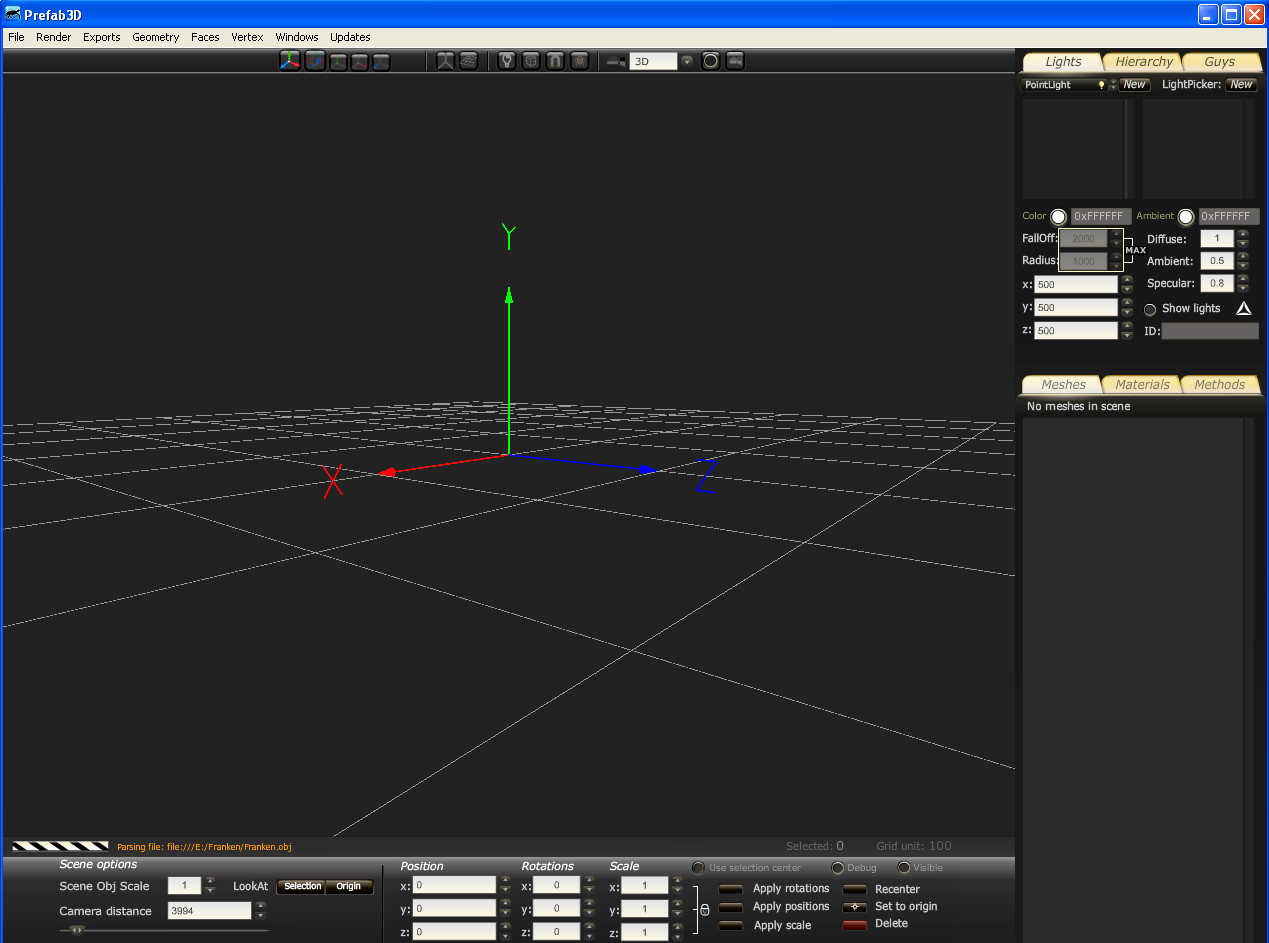Viewport: 1269px width, 943px height.
Task: Click the Camera distance input field
Action: [209, 911]
